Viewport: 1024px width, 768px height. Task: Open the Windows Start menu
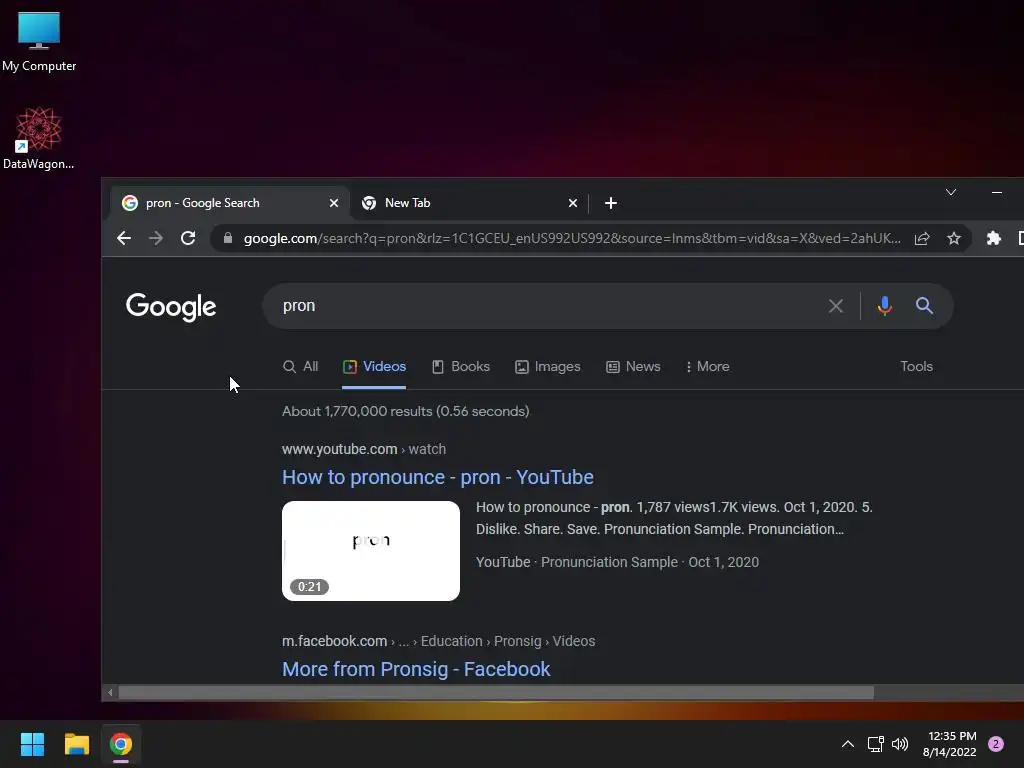(x=32, y=744)
